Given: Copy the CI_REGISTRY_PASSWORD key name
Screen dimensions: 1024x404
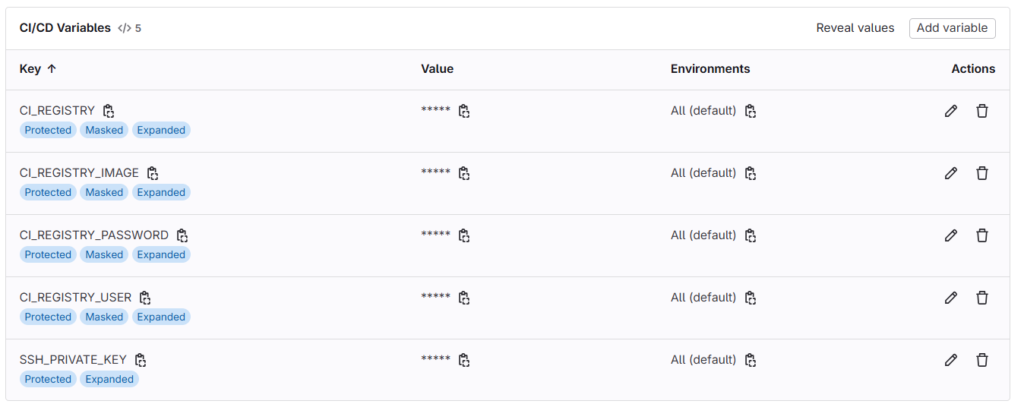Looking at the screenshot, I should coord(182,235).
